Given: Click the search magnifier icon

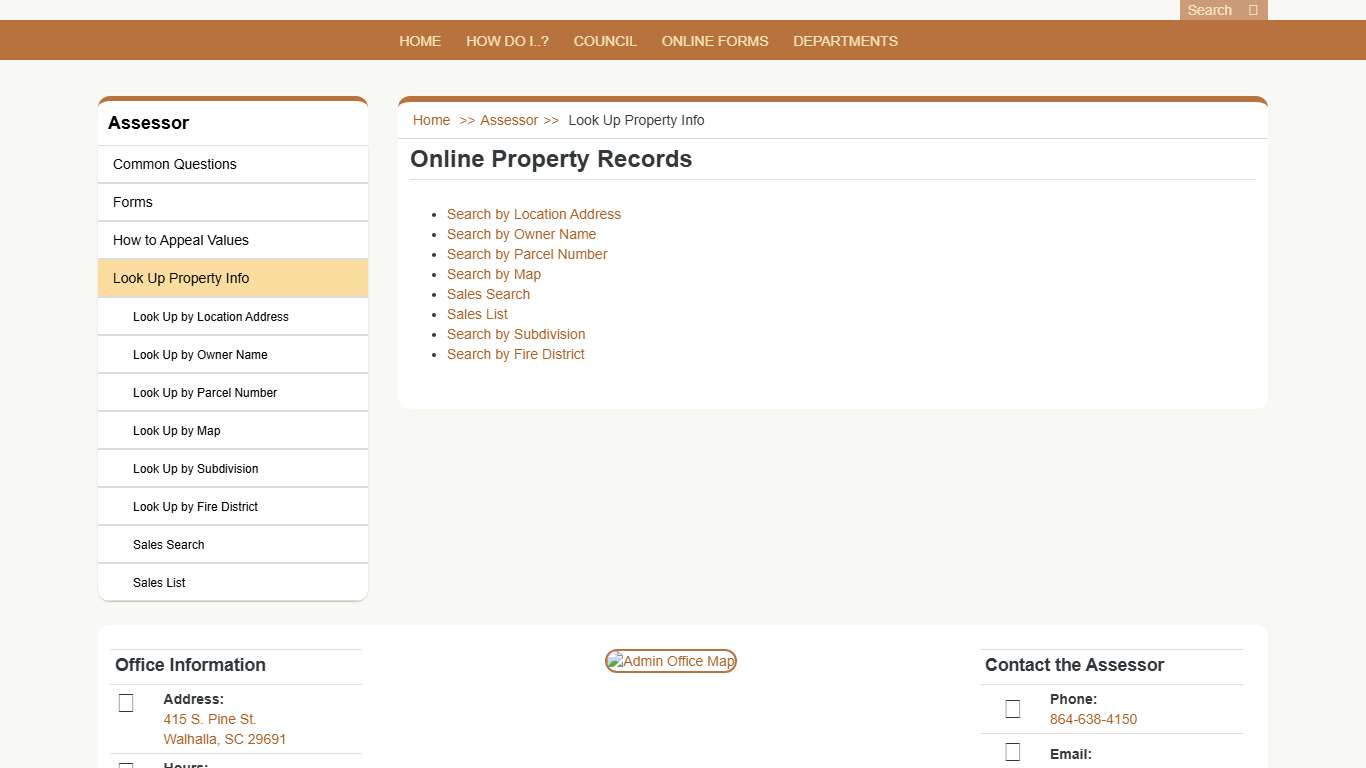Looking at the screenshot, I should coord(1251,10).
